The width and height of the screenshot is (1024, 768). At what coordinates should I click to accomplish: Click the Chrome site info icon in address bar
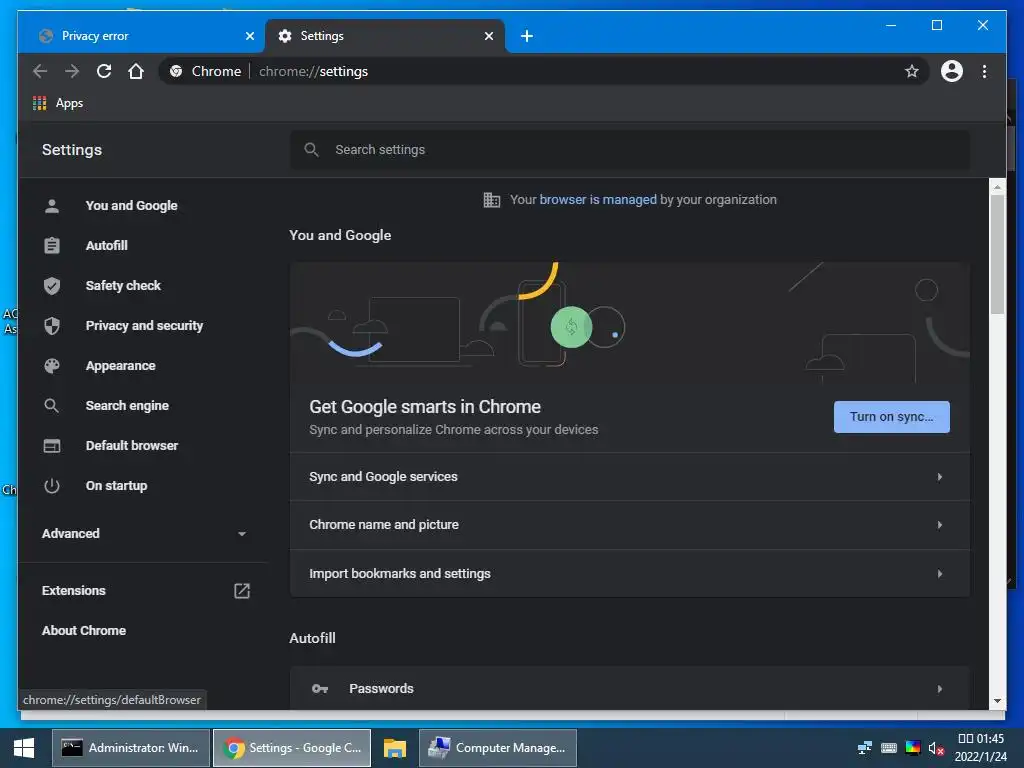pyautogui.click(x=176, y=71)
